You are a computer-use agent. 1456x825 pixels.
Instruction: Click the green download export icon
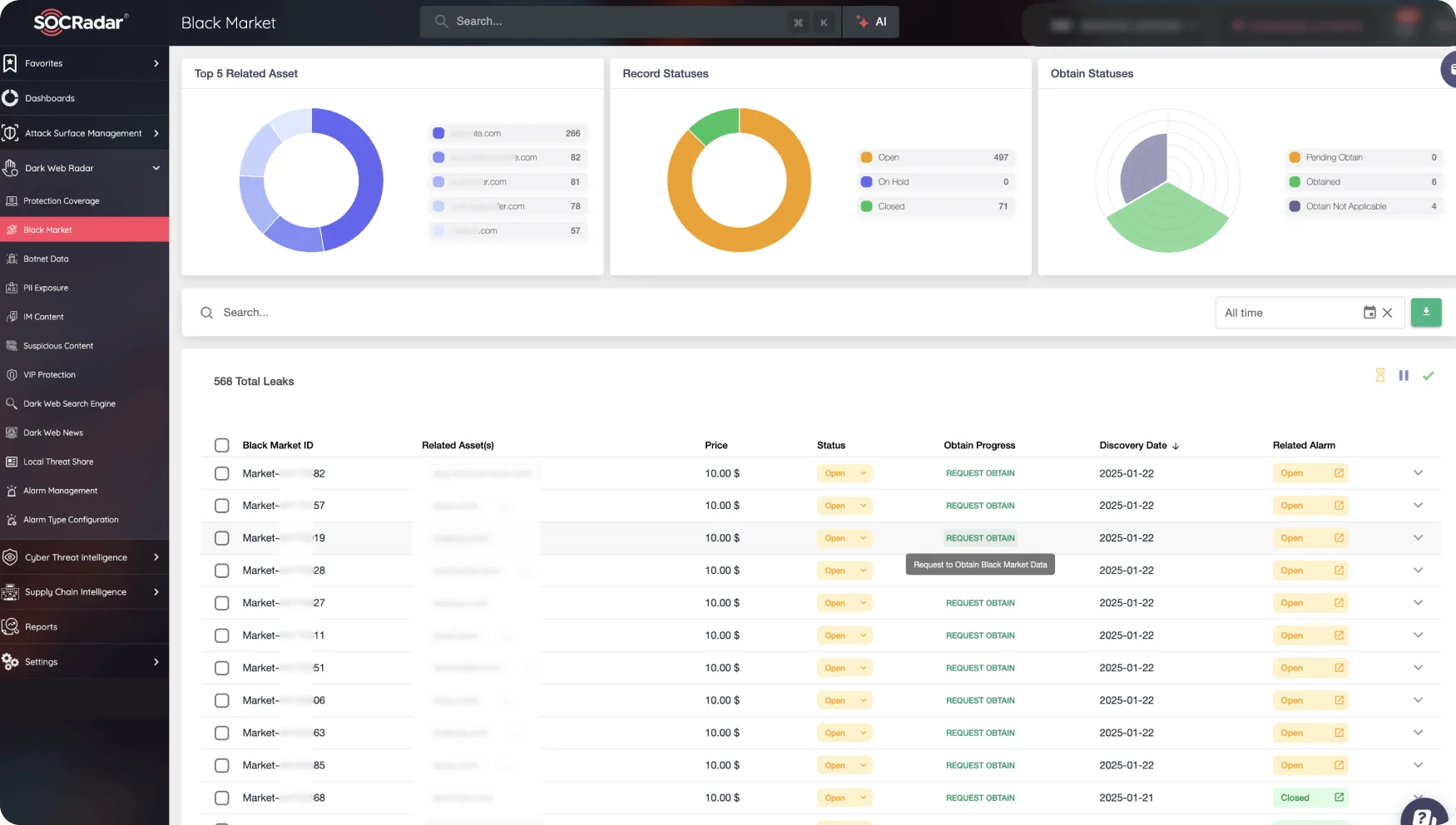(1425, 313)
